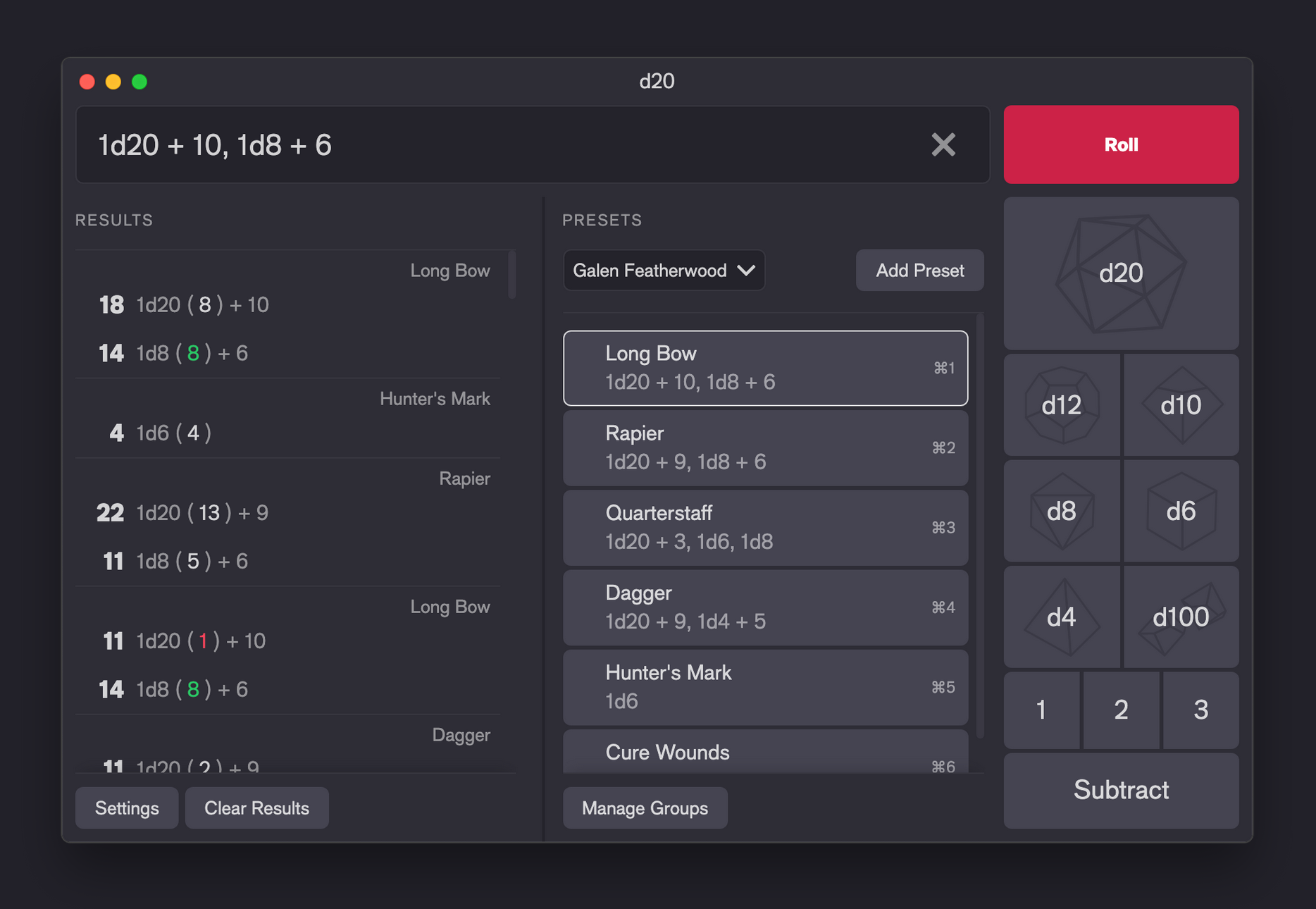The width and height of the screenshot is (1316, 909).
Task: Choose the Rapier preset
Action: tap(765, 447)
